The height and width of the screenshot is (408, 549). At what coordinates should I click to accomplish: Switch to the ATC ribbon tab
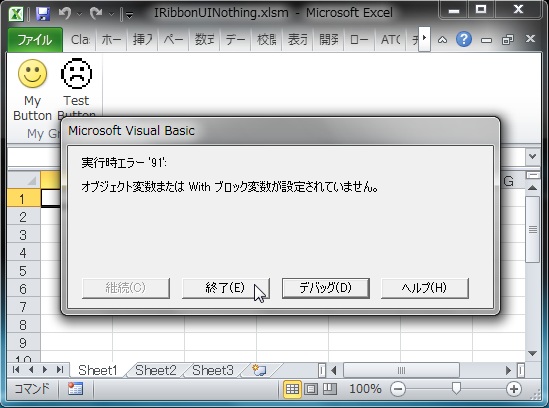pos(390,40)
